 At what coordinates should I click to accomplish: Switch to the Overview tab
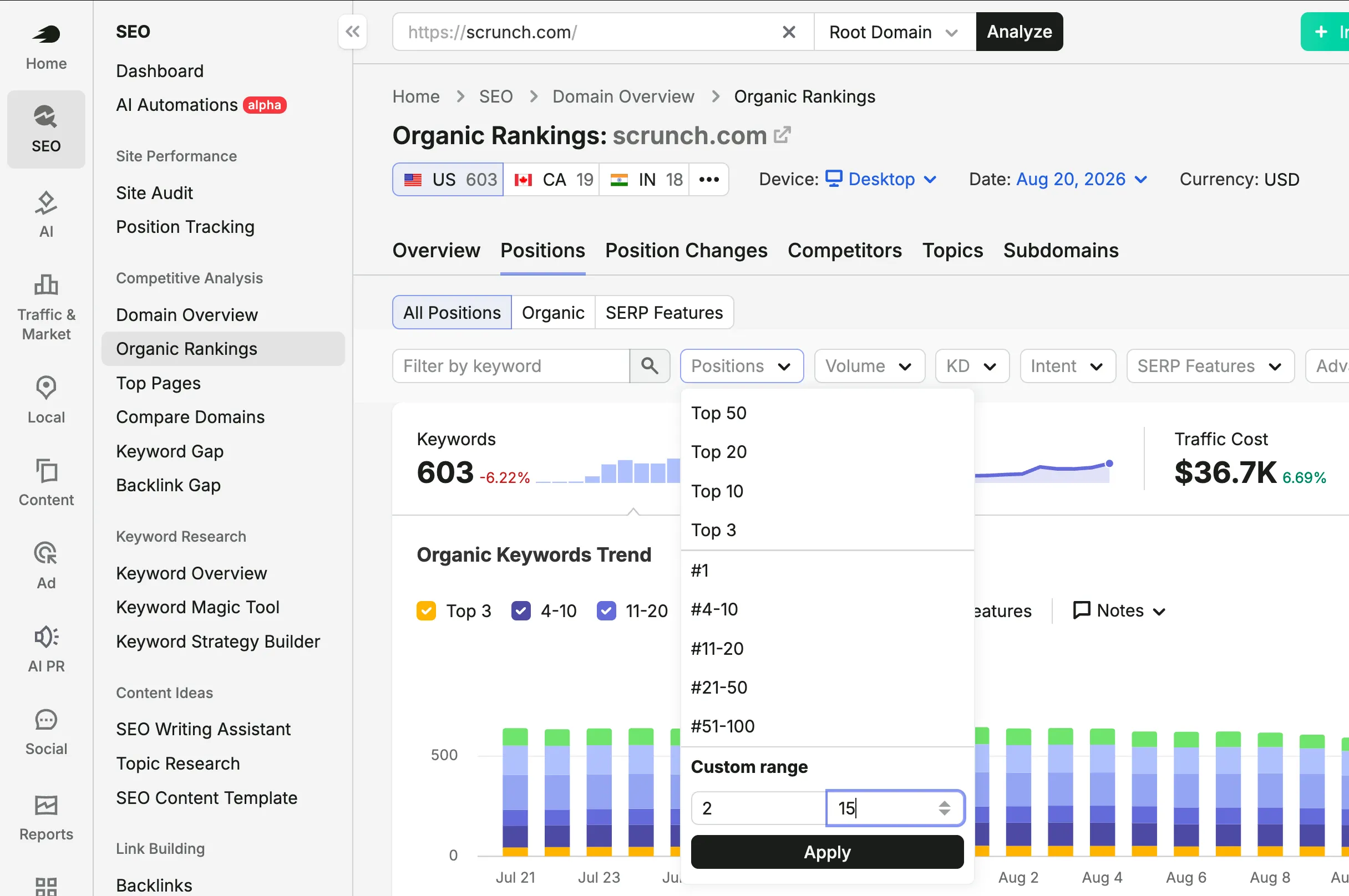[x=436, y=250]
